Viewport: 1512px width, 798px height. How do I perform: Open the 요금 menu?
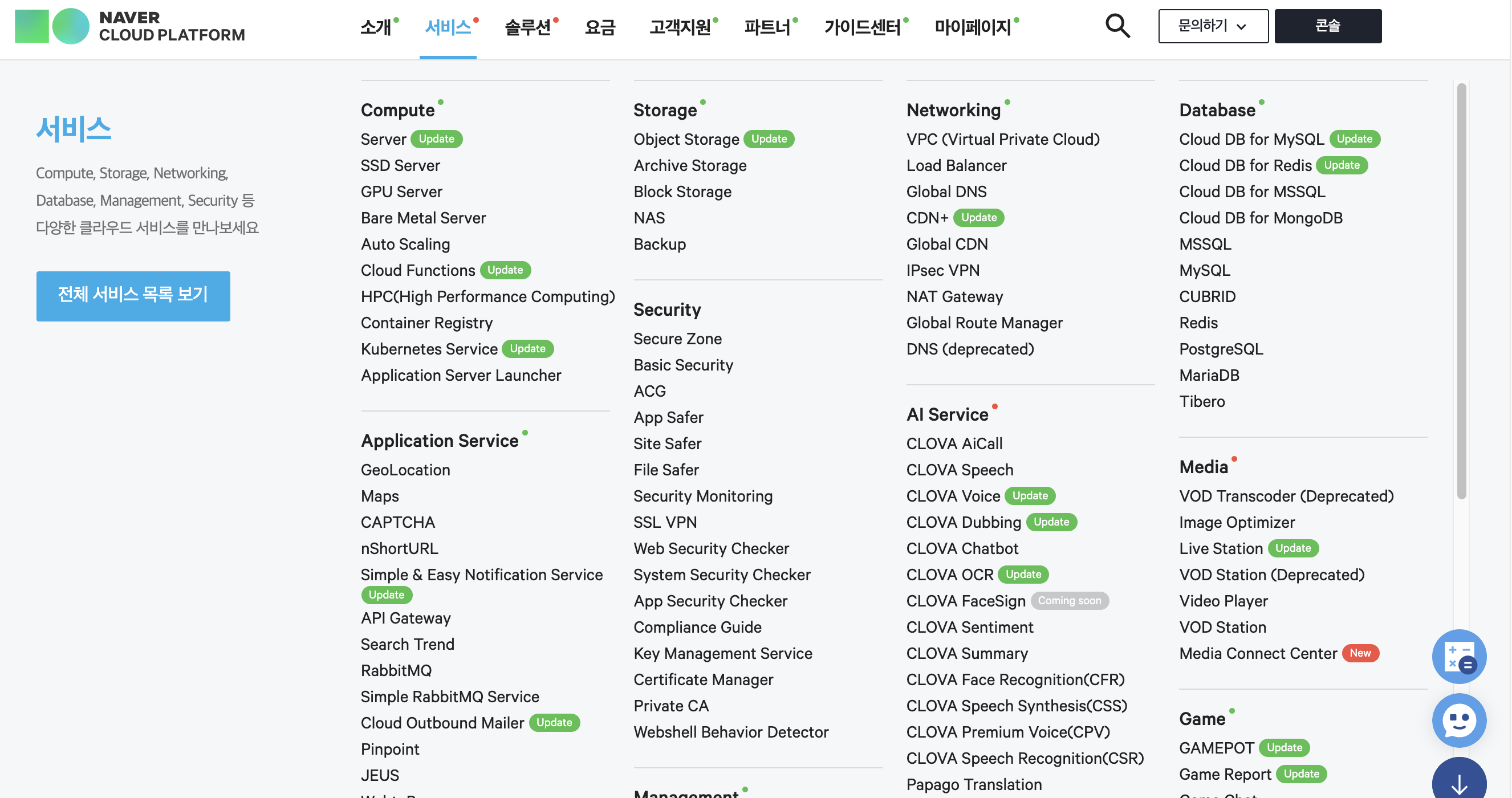coord(600,27)
